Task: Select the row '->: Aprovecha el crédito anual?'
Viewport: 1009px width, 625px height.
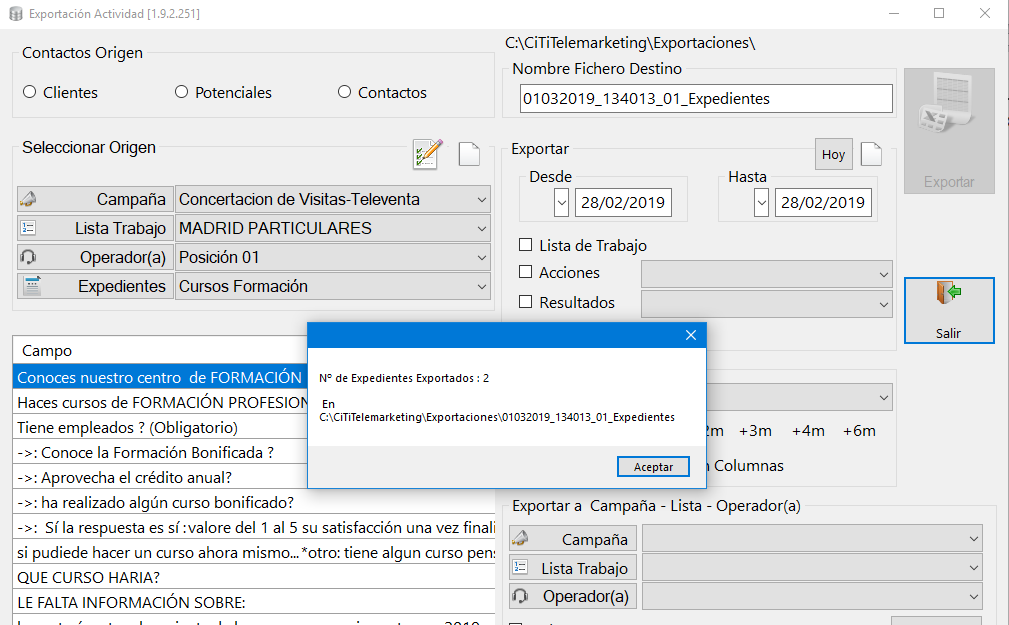Action: 160,478
